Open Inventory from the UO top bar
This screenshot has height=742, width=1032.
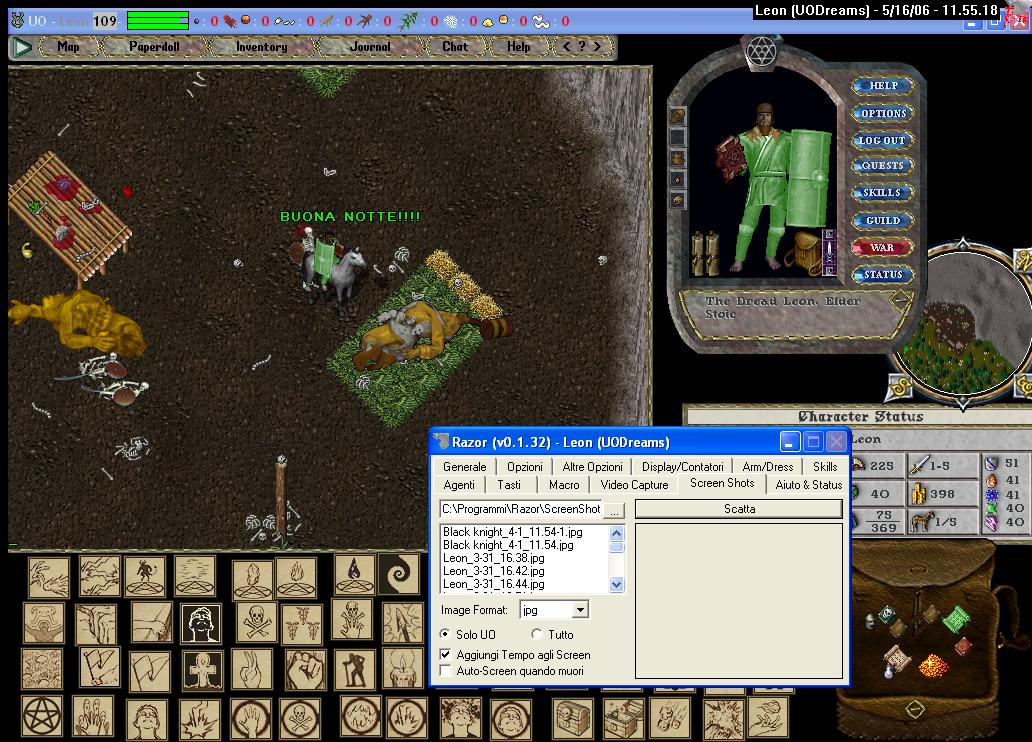[x=261, y=47]
